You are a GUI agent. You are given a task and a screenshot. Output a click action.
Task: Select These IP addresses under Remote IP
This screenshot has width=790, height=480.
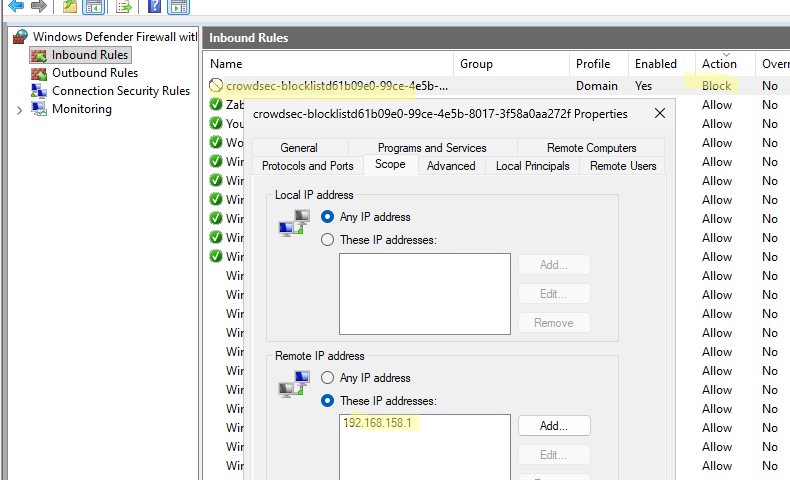(x=327, y=401)
